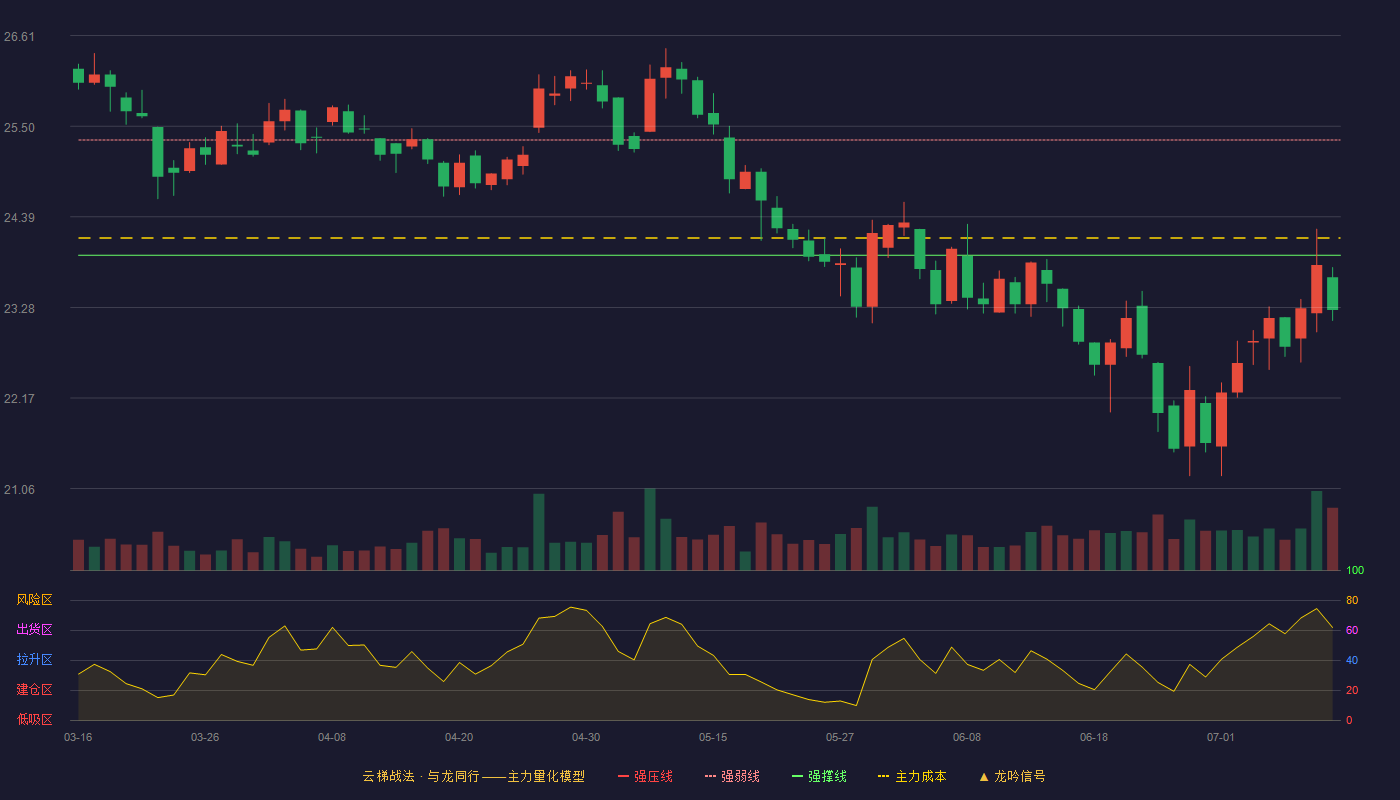
Task: Click the 低吸区 zone label
Action: 34,719
